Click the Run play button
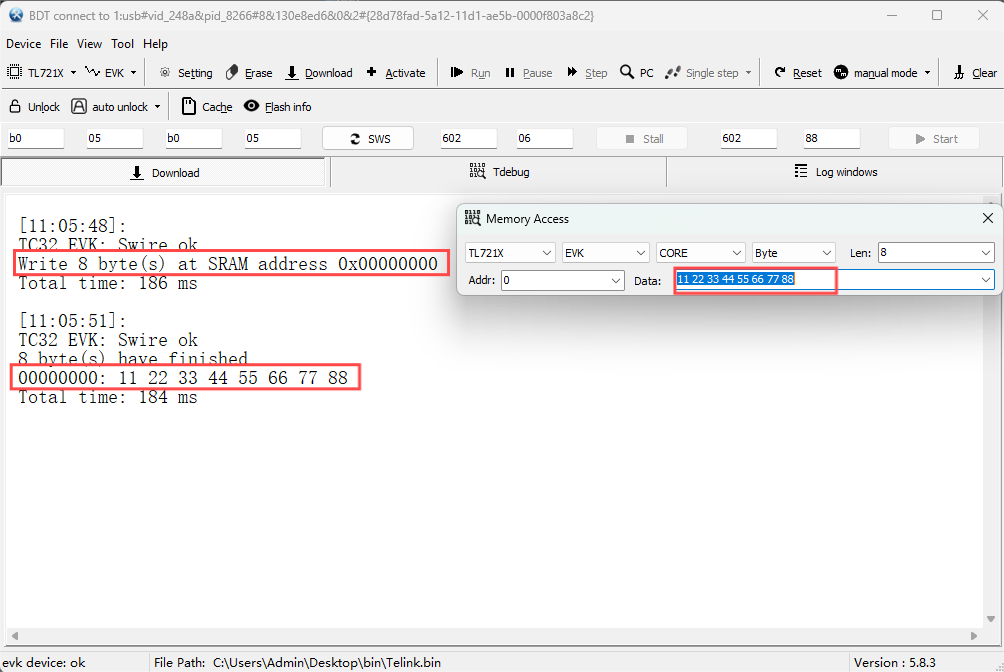This screenshot has height=672, width=1004. [x=470, y=72]
